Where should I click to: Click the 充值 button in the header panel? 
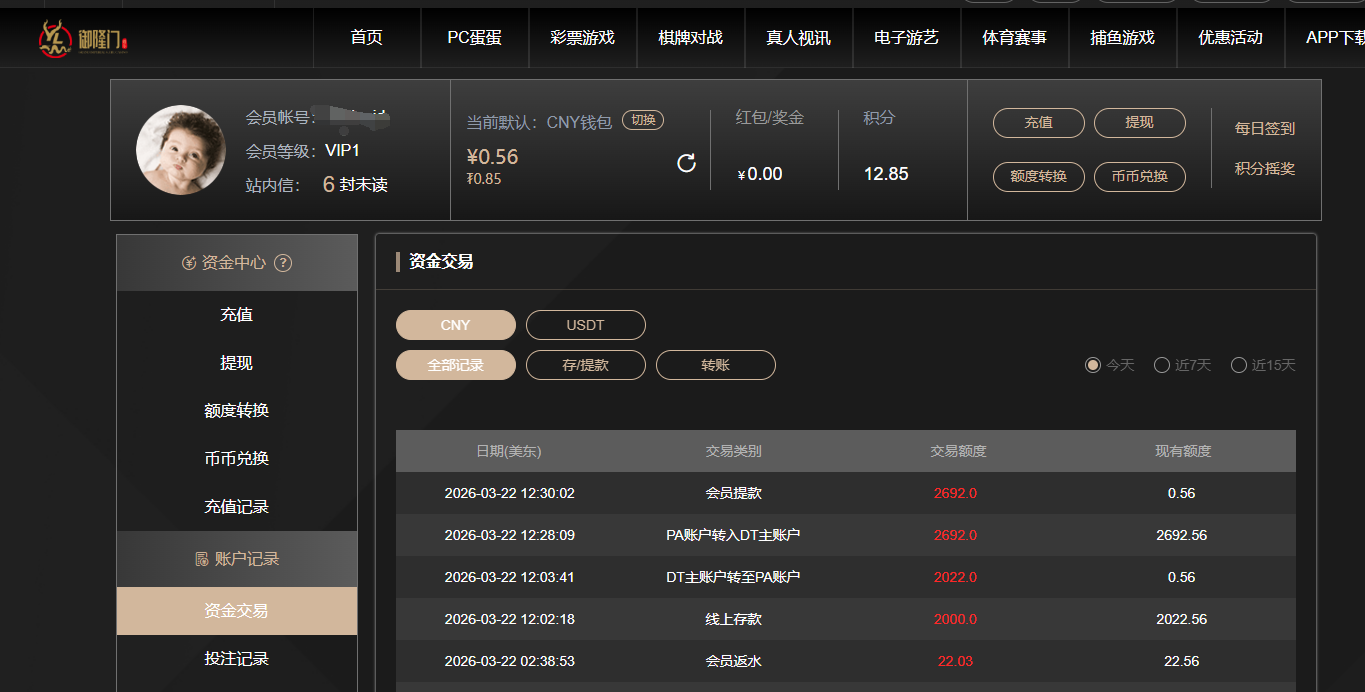click(x=1038, y=123)
